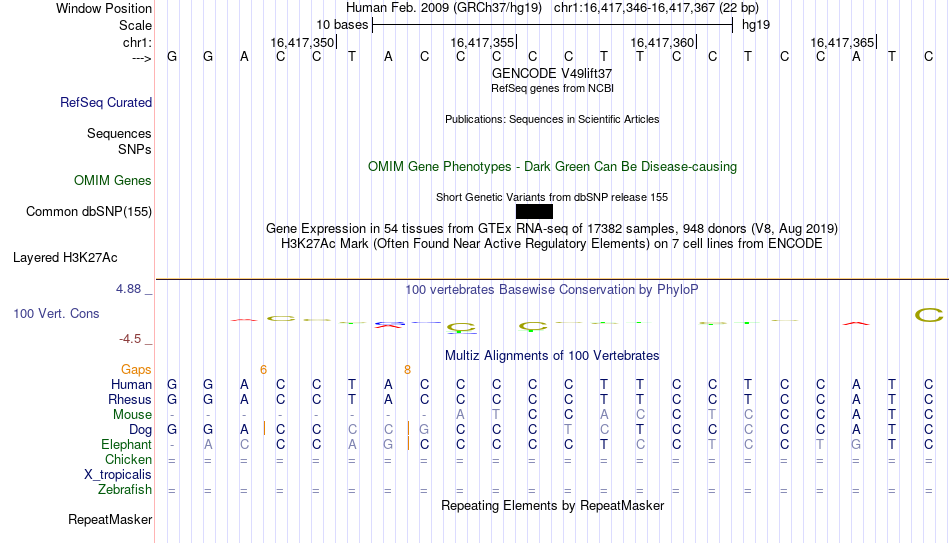Image resolution: width=950 pixels, height=543 pixels.
Task: Click the -4.5 PhyloP lower bound value
Action: (130, 339)
